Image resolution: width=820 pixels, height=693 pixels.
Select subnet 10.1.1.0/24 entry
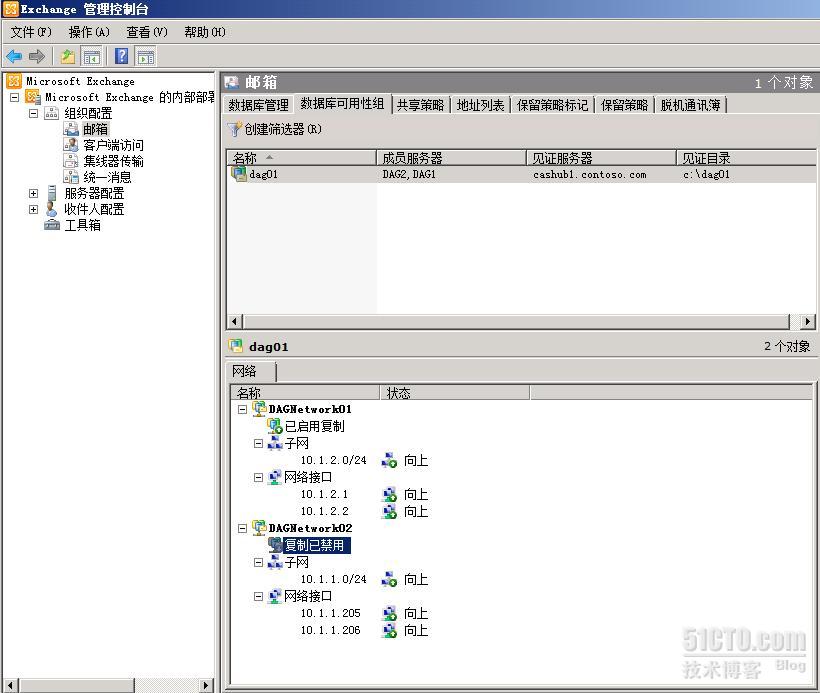(334, 579)
